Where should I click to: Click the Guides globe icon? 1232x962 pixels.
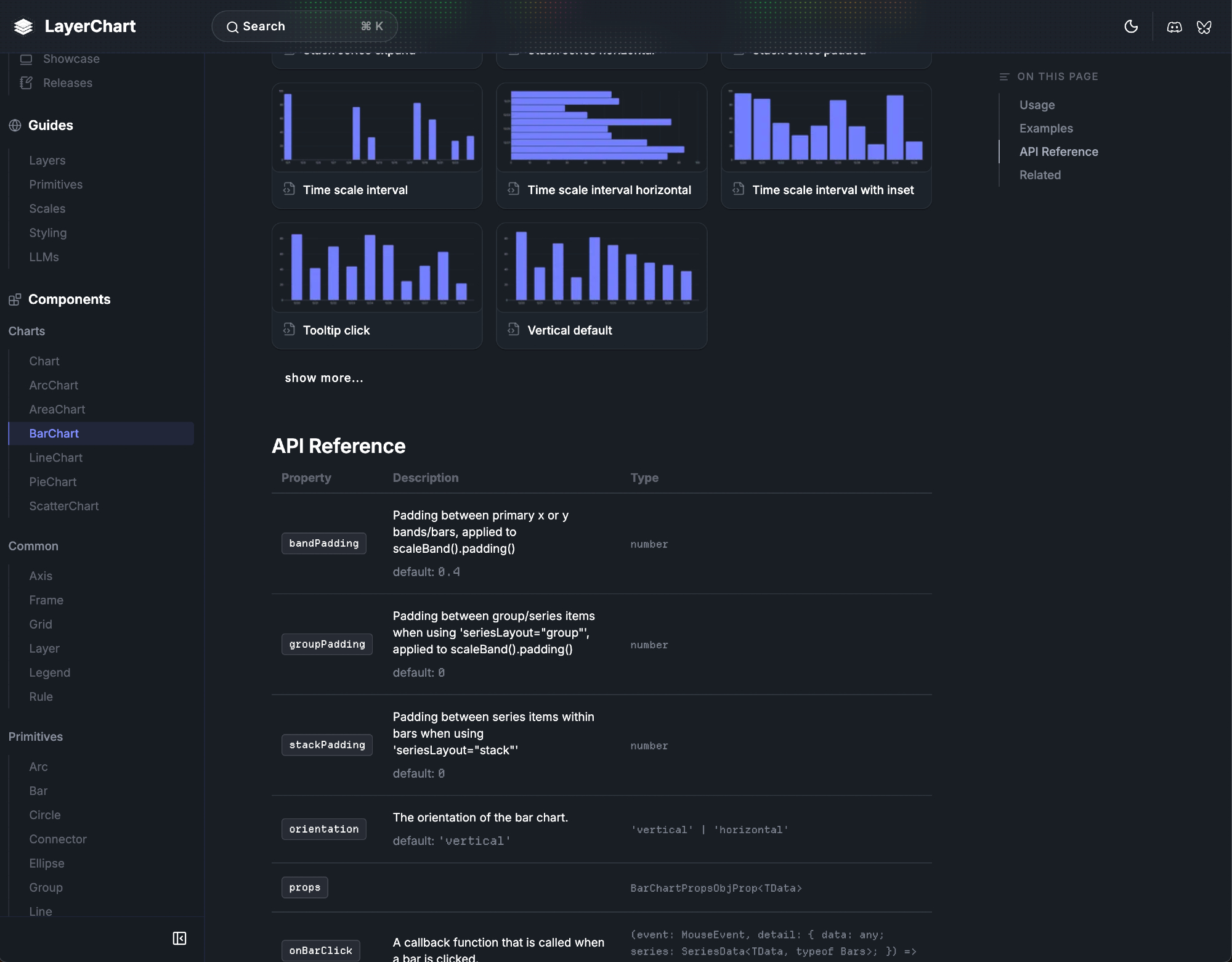(x=15, y=125)
